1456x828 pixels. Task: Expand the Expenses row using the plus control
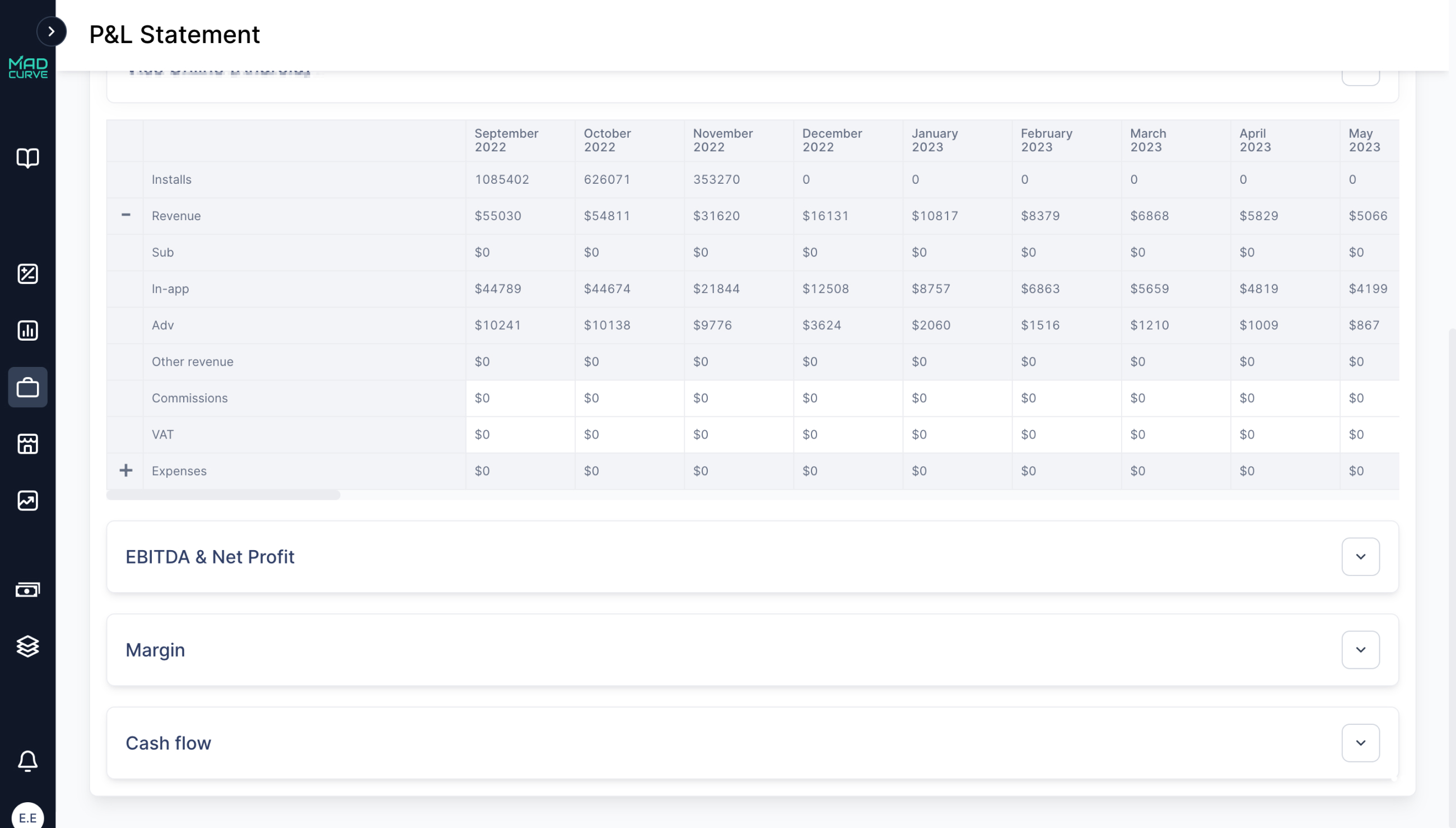pos(126,470)
